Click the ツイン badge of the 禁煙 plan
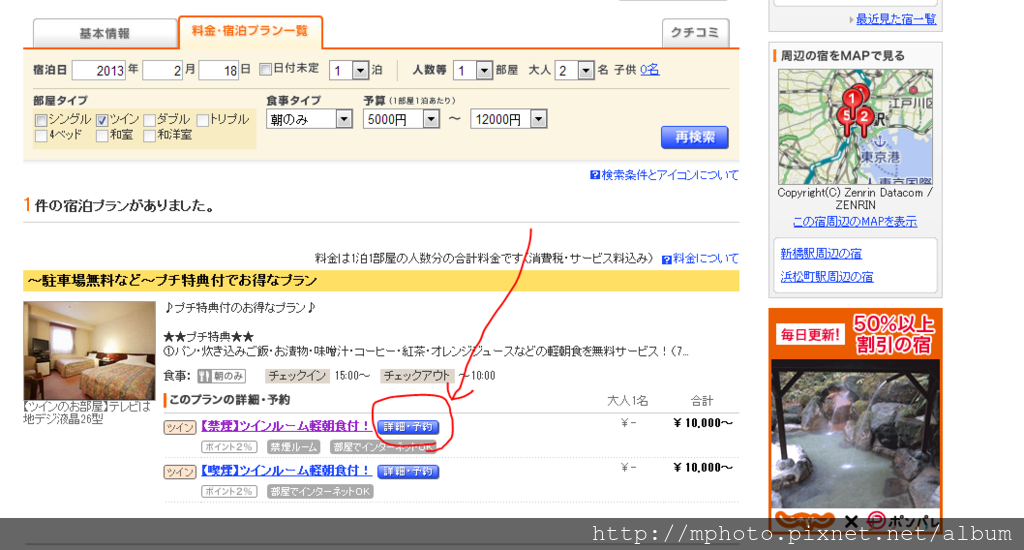 coord(180,428)
